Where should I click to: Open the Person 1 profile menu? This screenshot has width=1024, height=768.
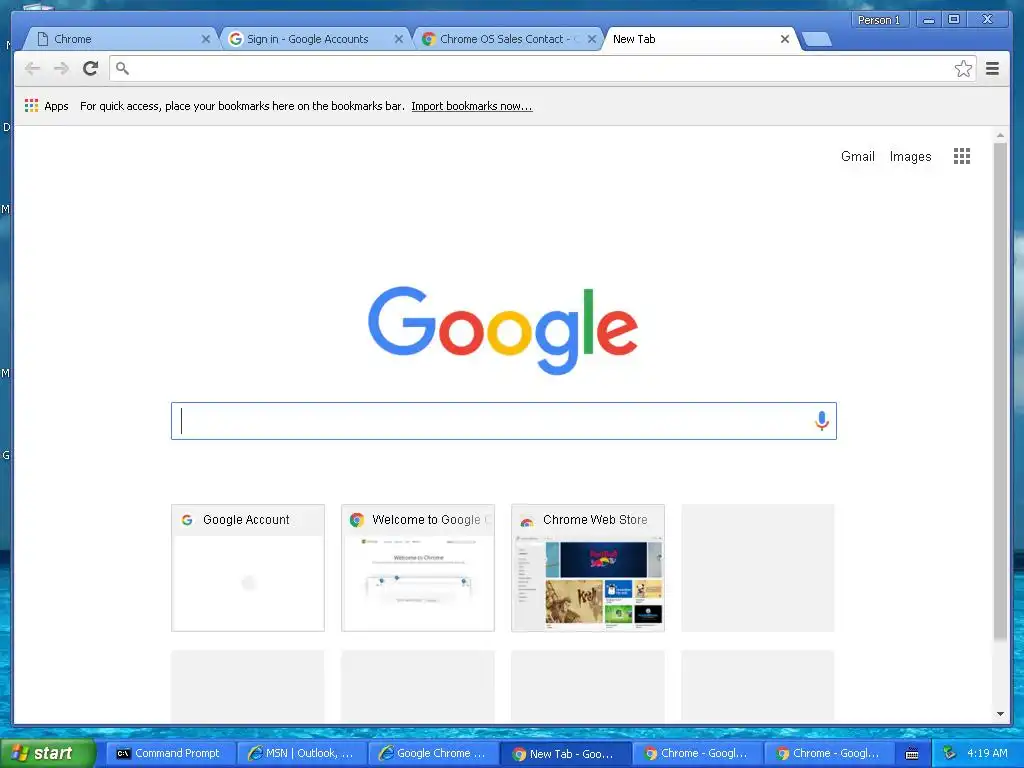tap(879, 20)
